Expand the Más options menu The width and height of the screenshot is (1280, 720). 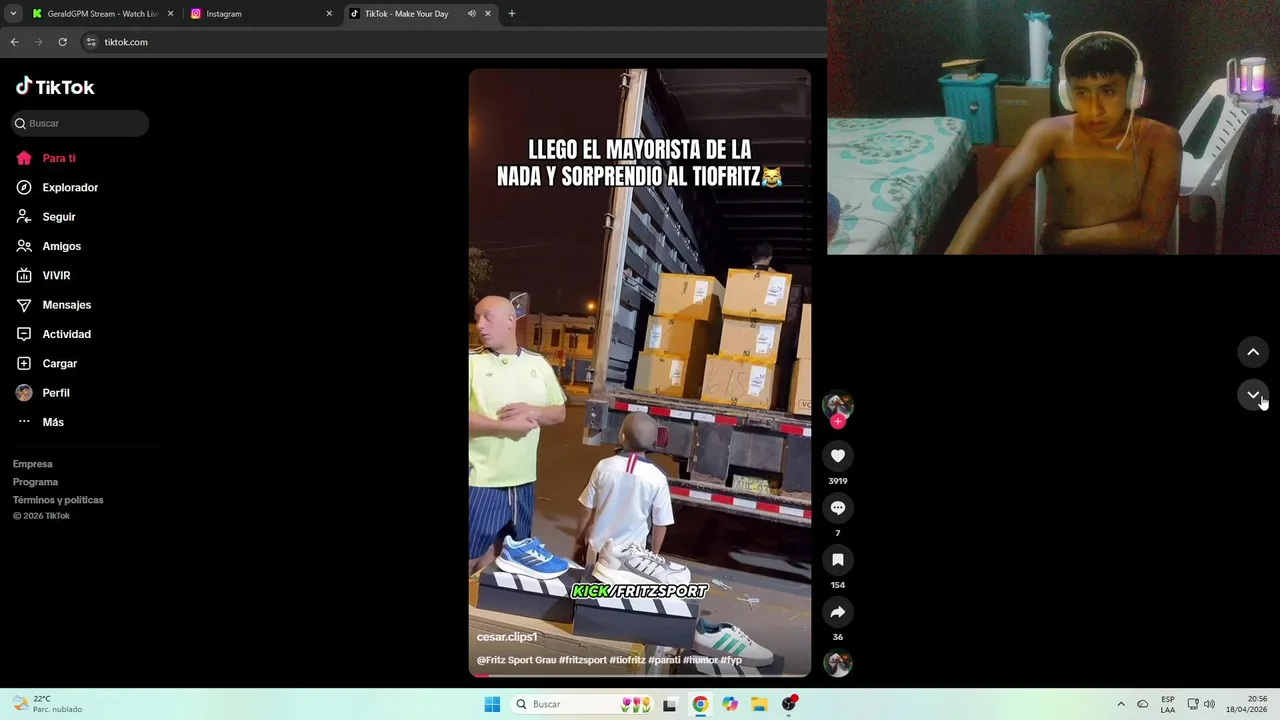(x=40, y=422)
